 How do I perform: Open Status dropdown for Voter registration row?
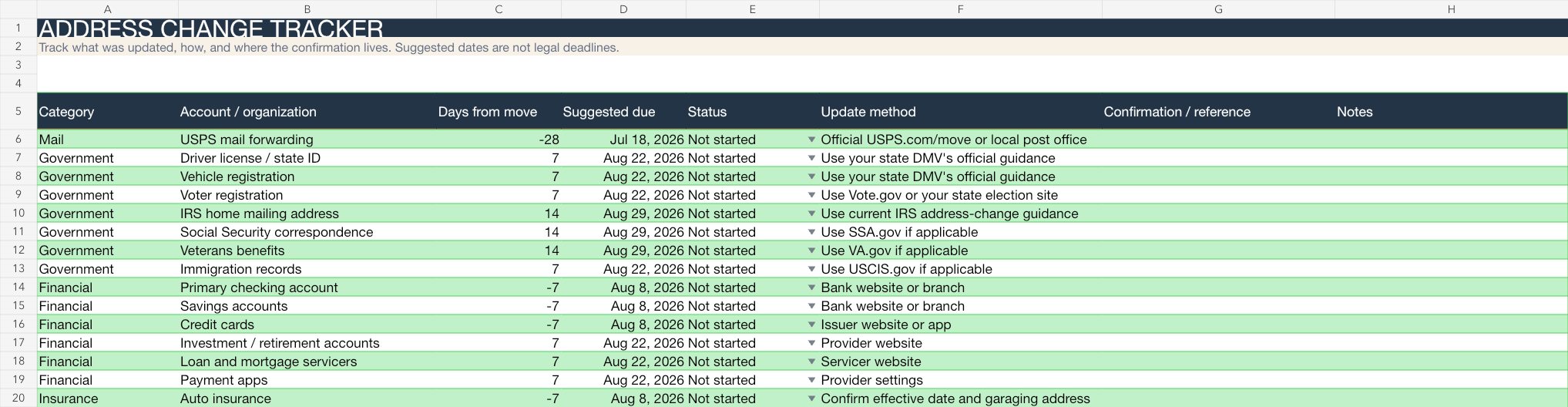pos(811,195)
